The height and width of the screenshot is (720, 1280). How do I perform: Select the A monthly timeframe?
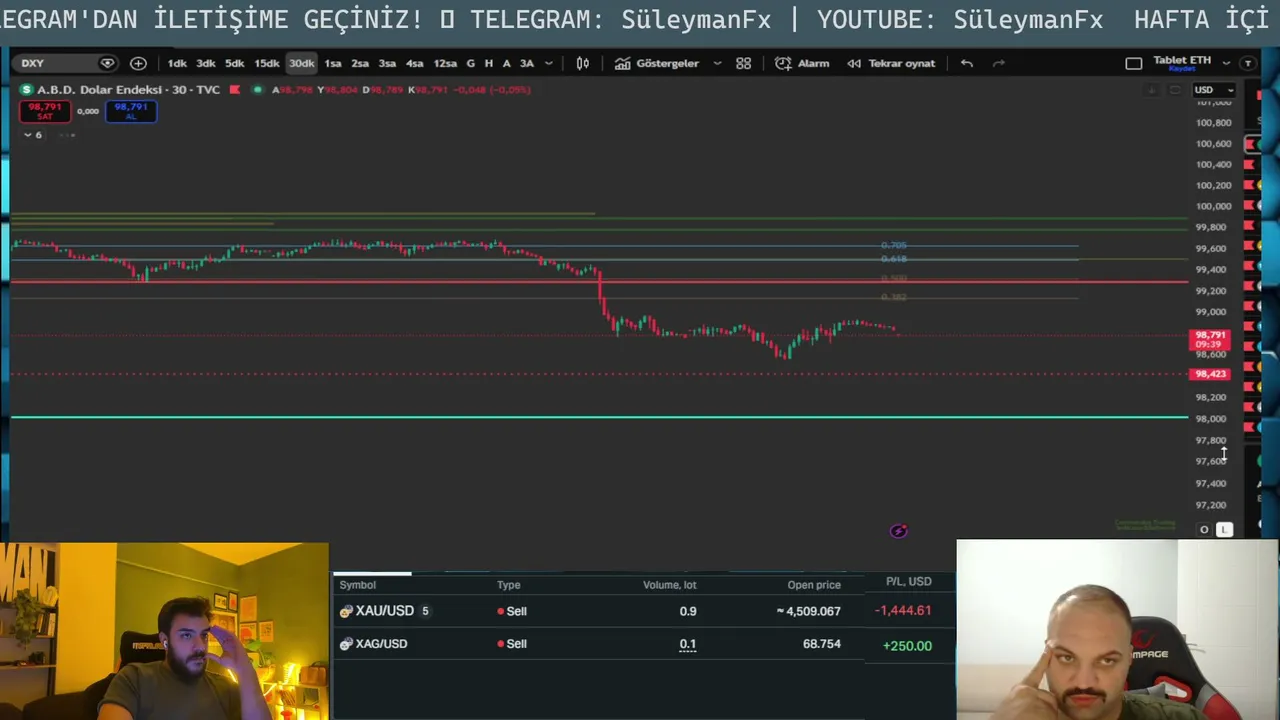click(x=507, y=63)
